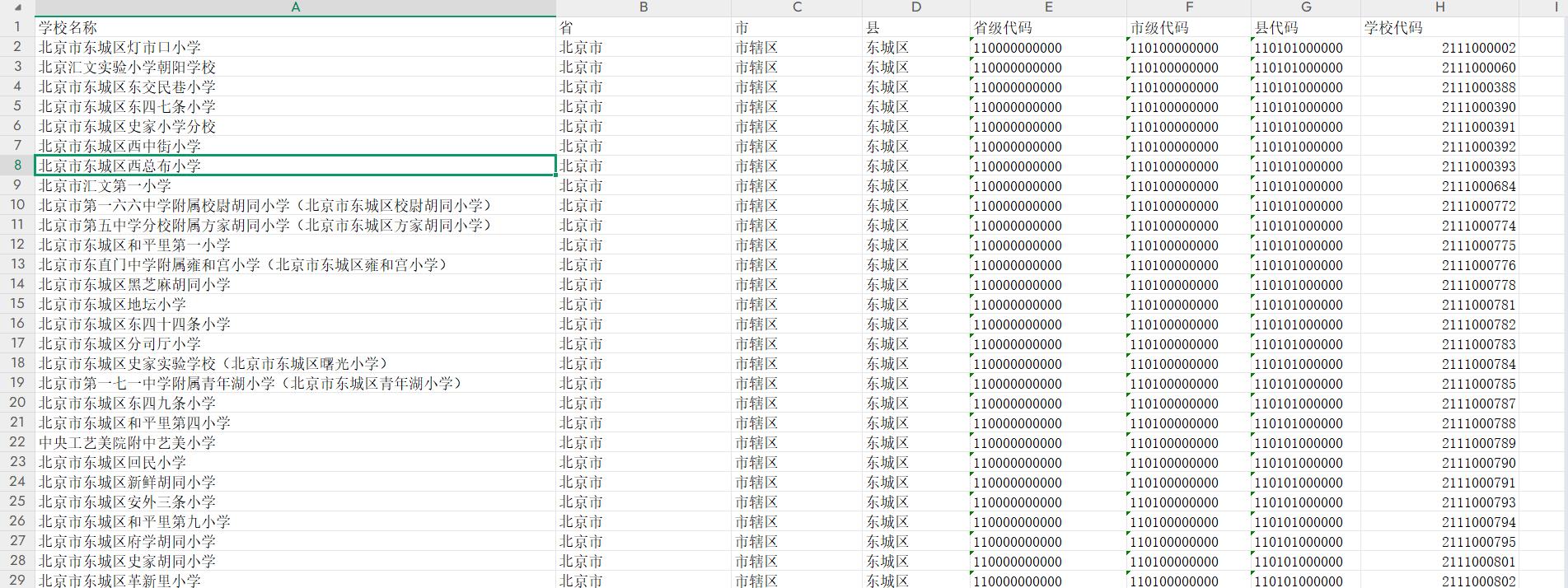Click the 省级代码 header cell
The image size is (1568, 588).
click(1002, 27)
